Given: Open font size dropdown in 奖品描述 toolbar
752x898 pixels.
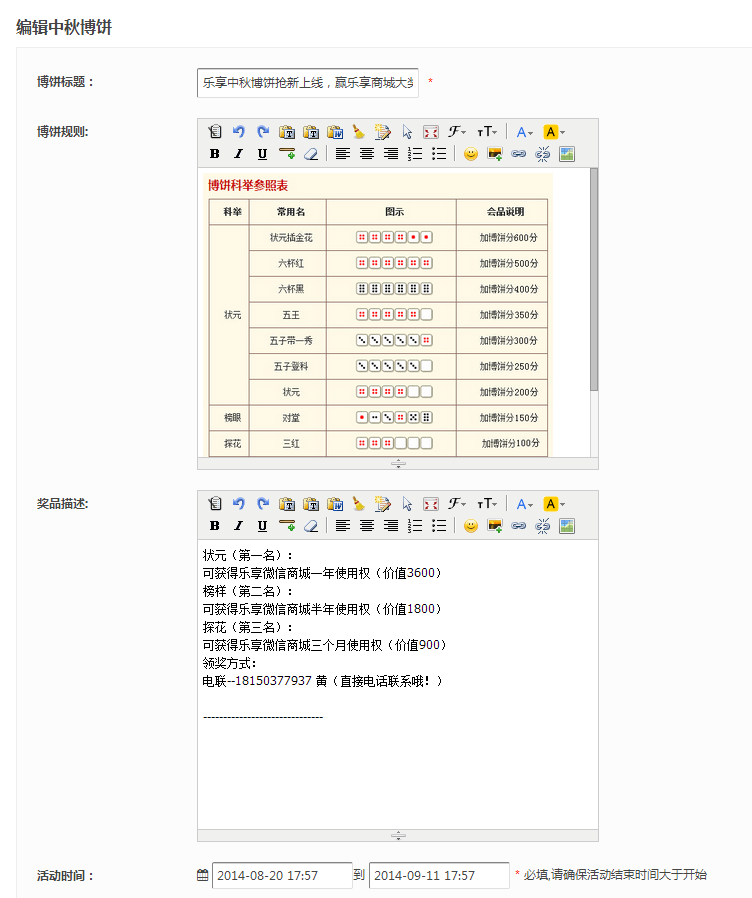Looking at the screenshot, I should [486, 504].
